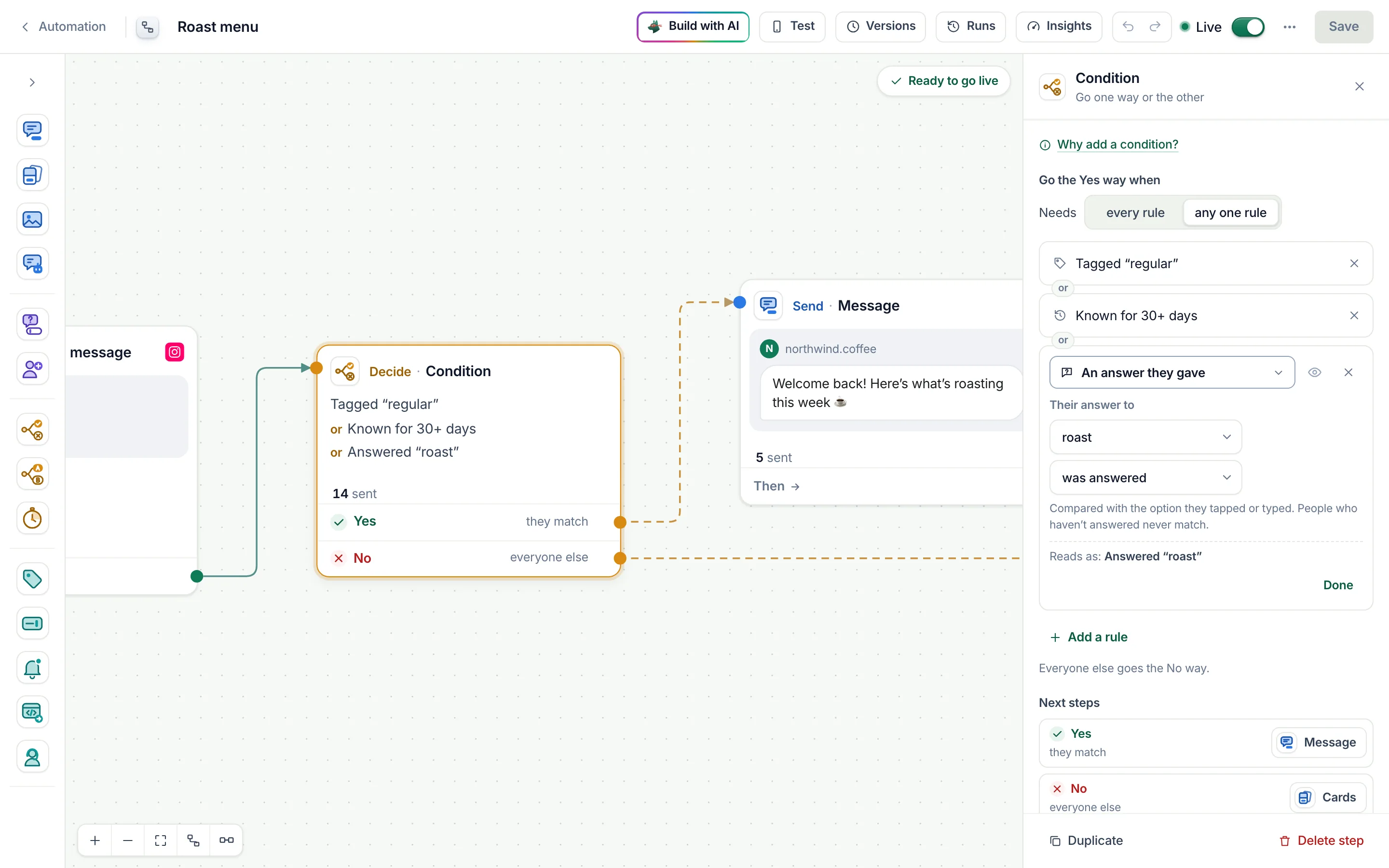Expand the left sidebar chevron
The width and height of the screenshot is (1389, 868).
click(x=32, y=82)
